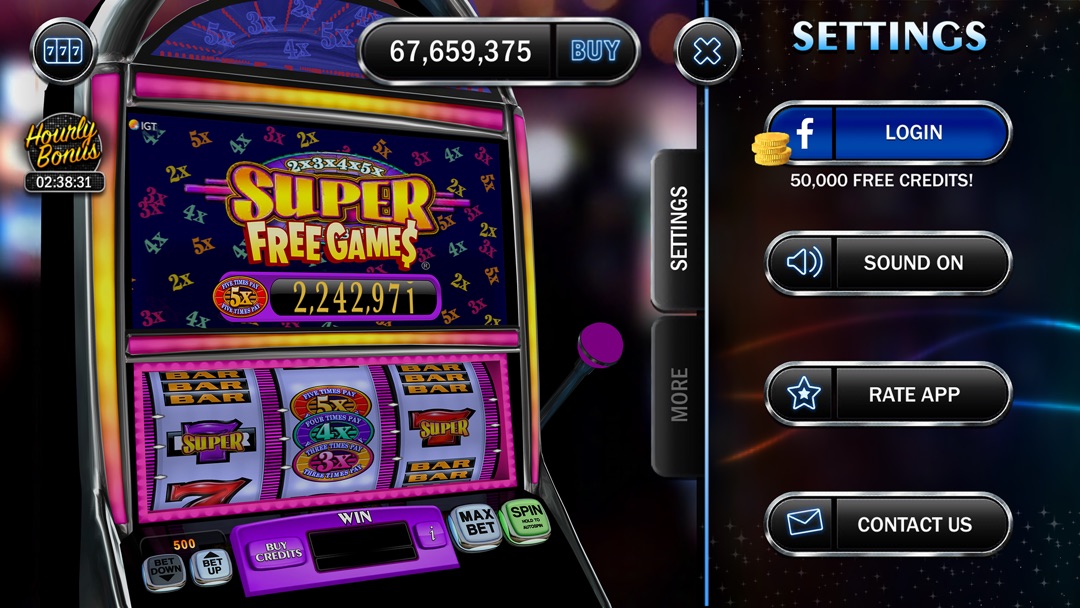
Task: Open the paytable info i button
Action: [x=432, y=533]
